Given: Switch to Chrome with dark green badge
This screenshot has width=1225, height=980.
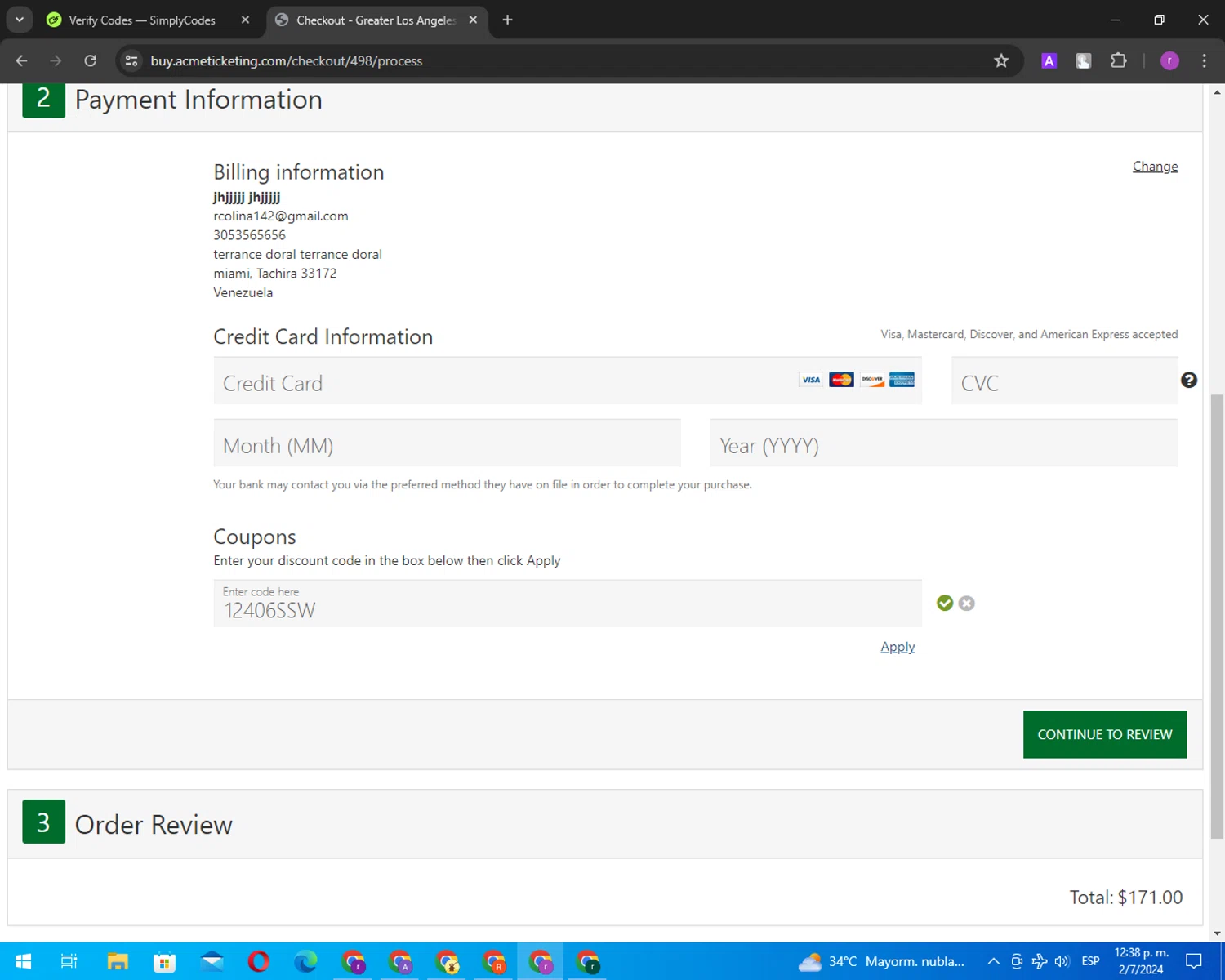Looking at the screenshot, I should click(588, 961).
